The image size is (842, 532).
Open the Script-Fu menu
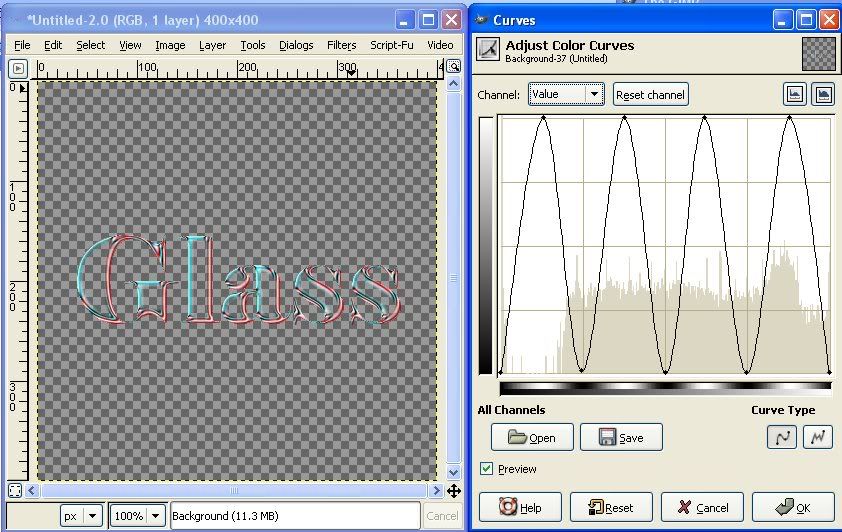(x=391, y=45)
